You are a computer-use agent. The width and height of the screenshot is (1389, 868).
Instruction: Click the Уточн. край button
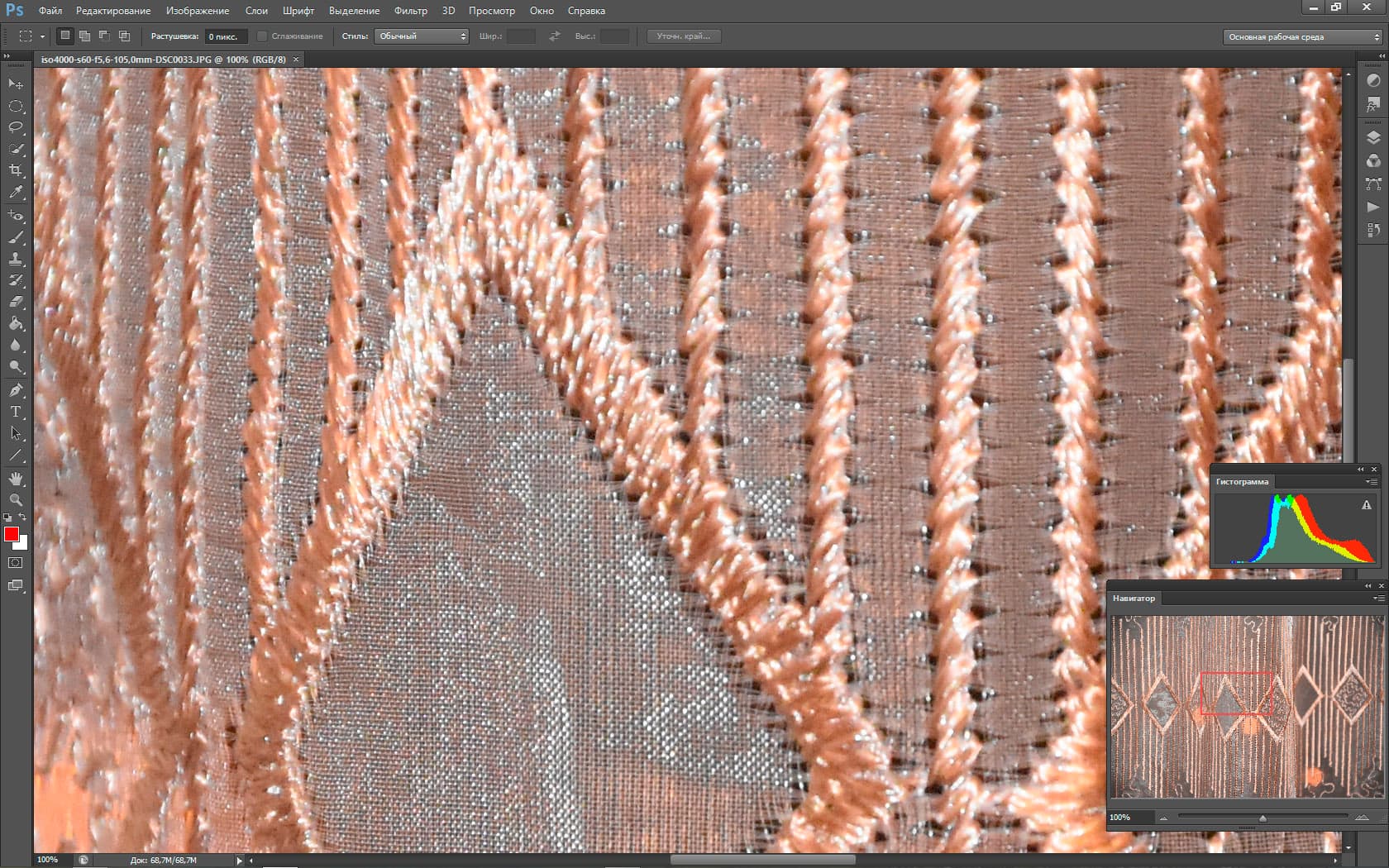point(684,36)
